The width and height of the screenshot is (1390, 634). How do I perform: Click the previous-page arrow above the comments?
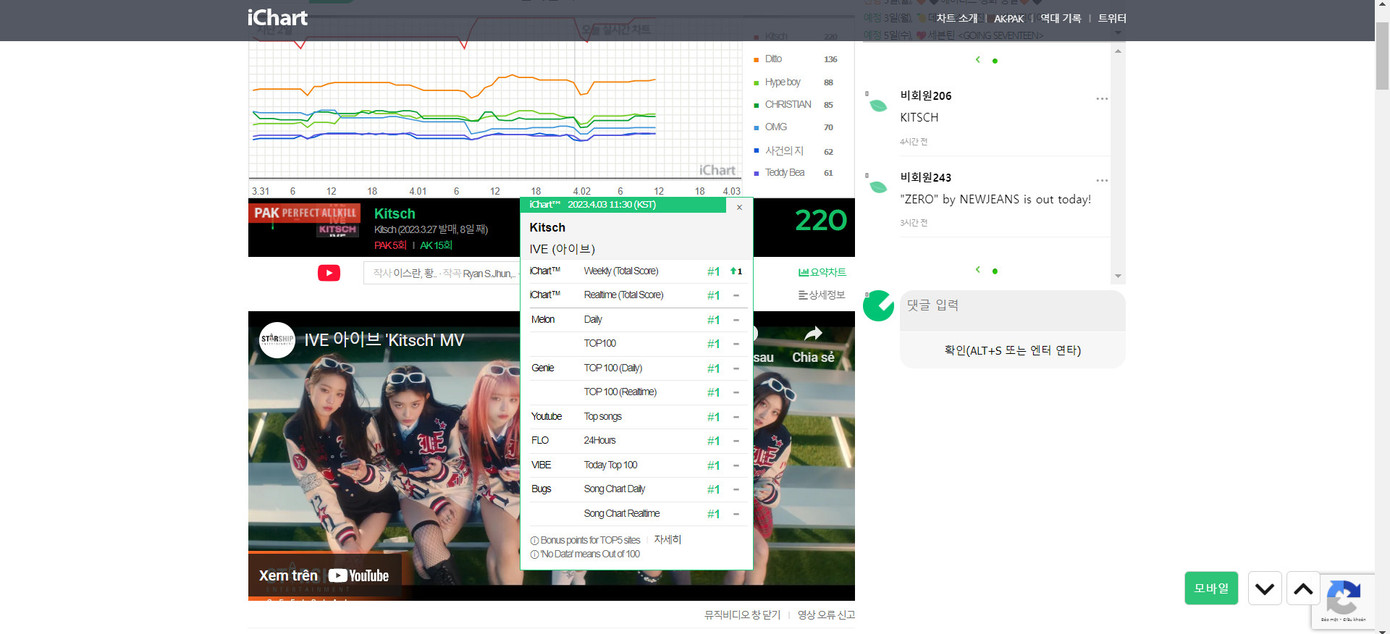pos(977,60)
